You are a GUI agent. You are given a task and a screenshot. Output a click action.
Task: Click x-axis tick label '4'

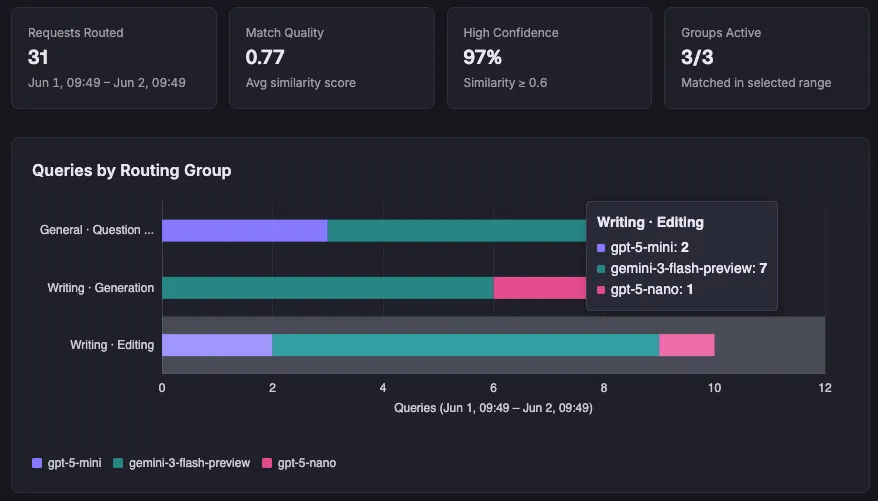click(x=383, y=388)
